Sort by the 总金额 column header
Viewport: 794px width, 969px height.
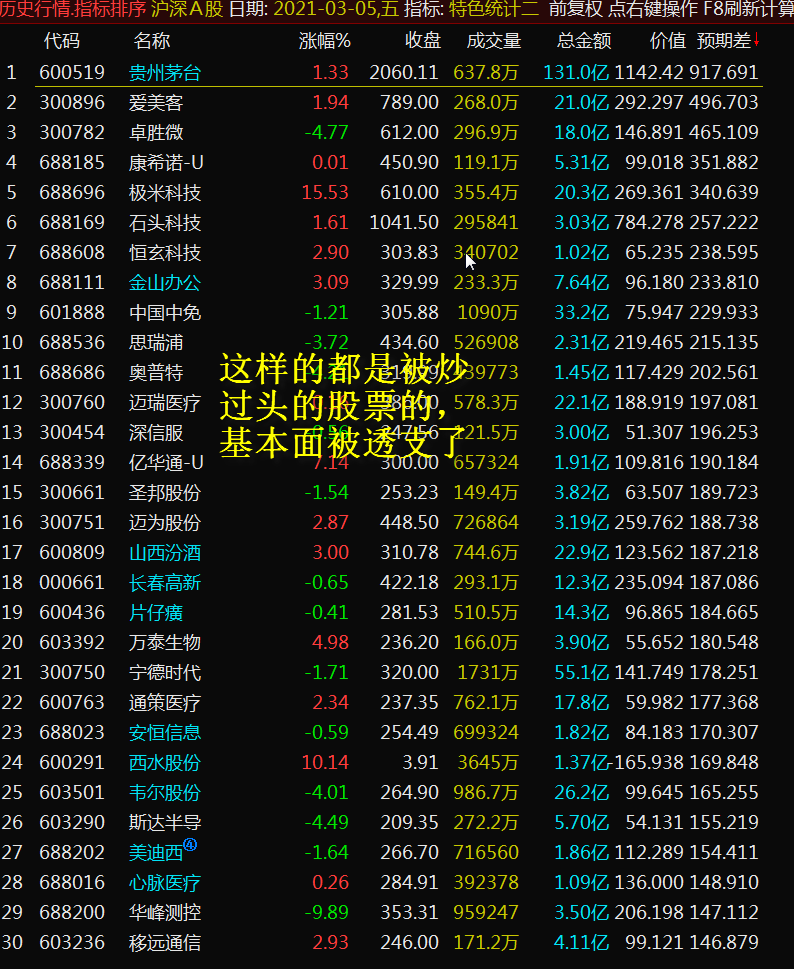584,41
